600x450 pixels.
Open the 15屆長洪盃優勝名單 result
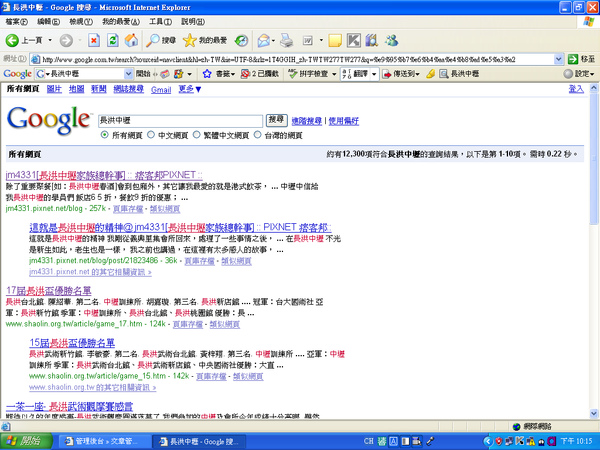(x=72, y=343)
